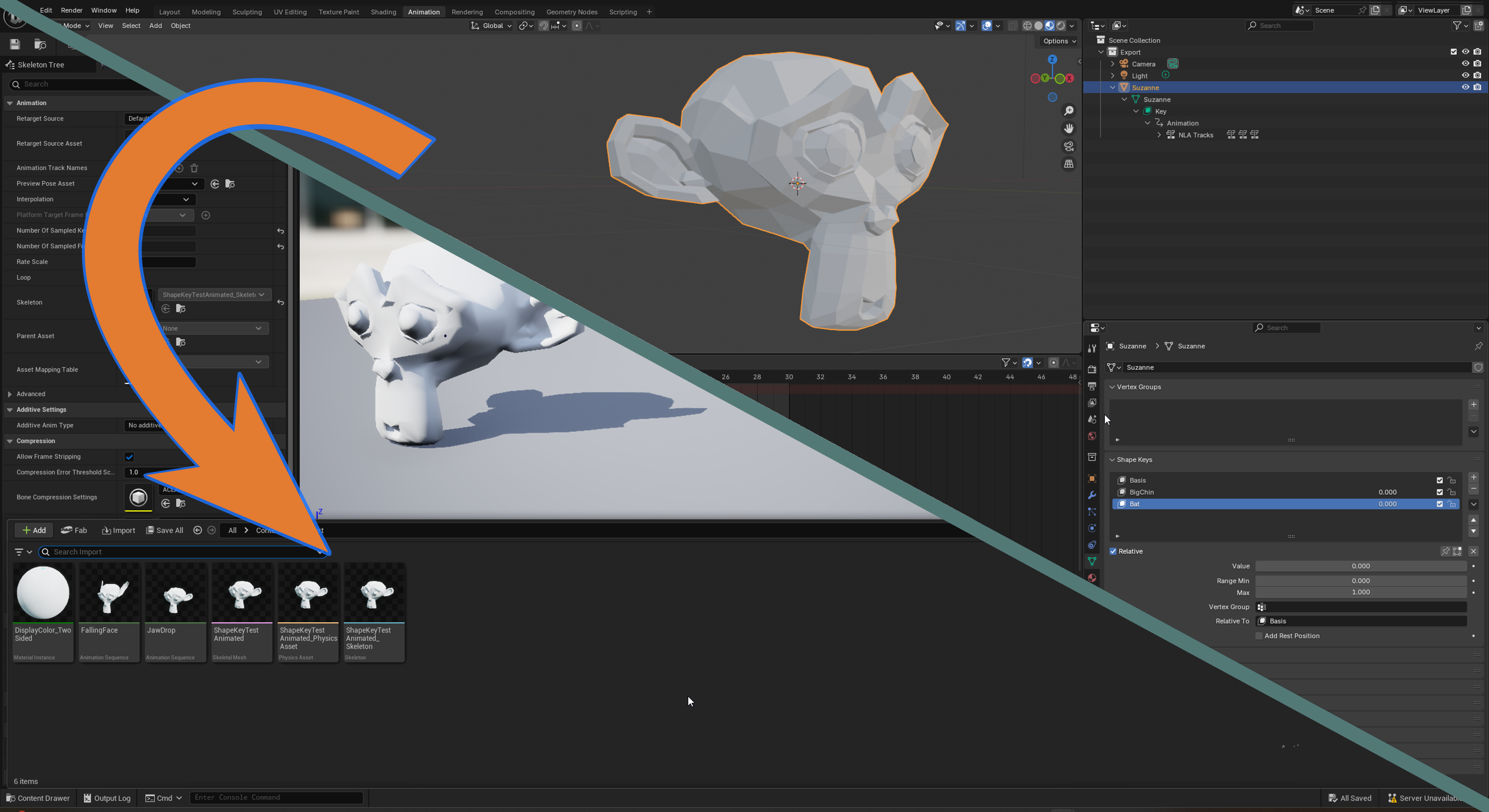Expand the NLA Tracks tree item

1159,135
